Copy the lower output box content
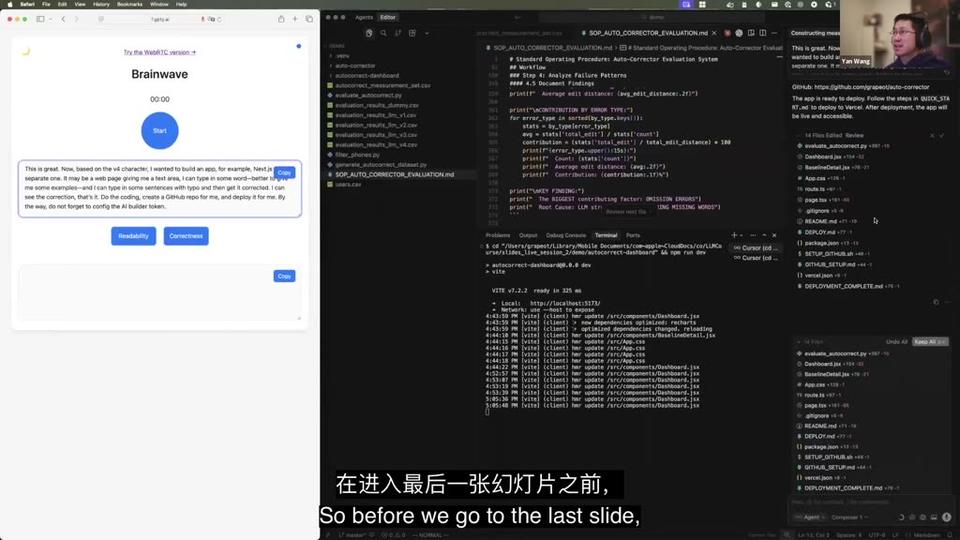This screenshot has width=960, height=540. click(x=284, y=276)
